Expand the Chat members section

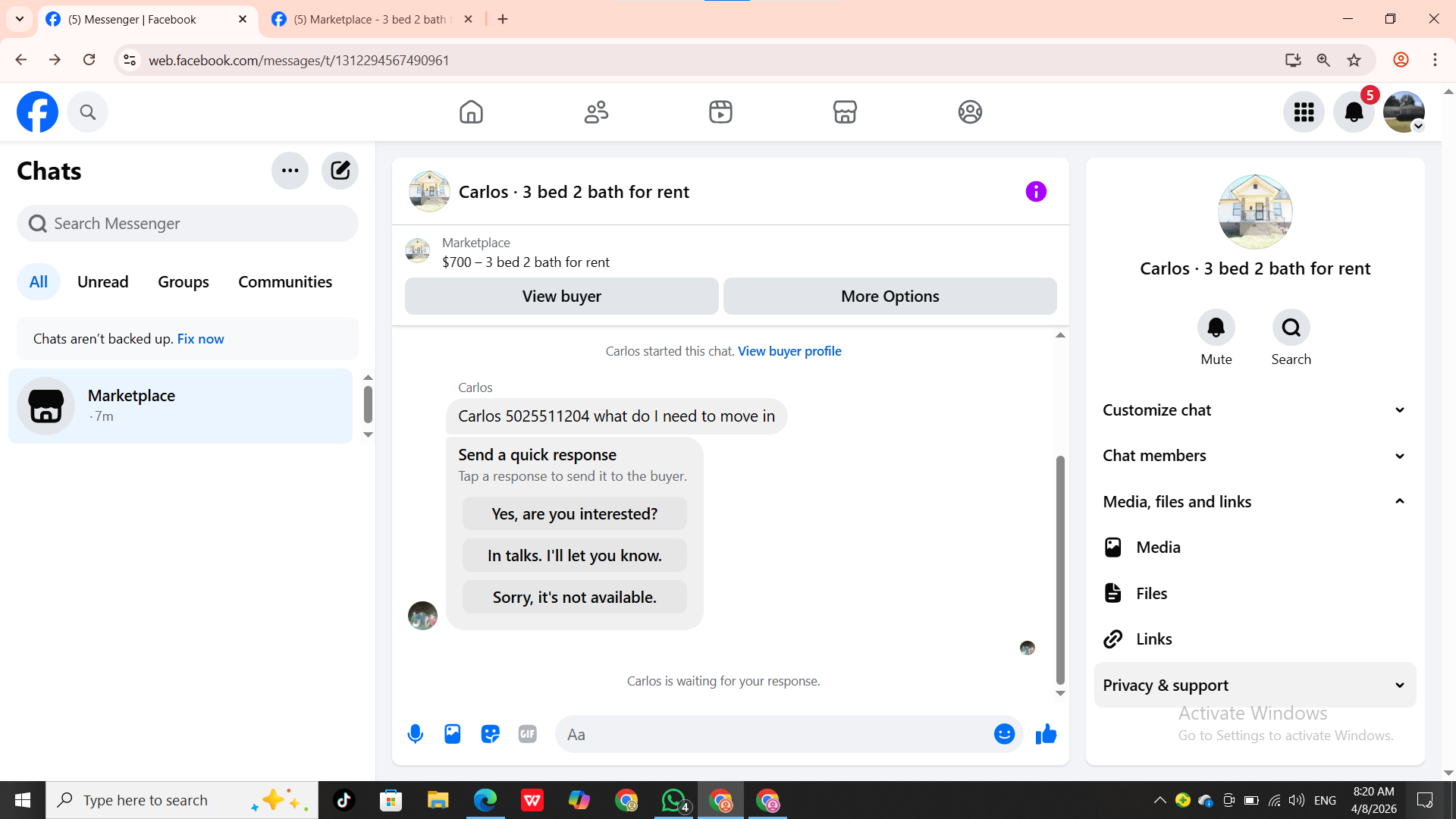[1254, 456]
